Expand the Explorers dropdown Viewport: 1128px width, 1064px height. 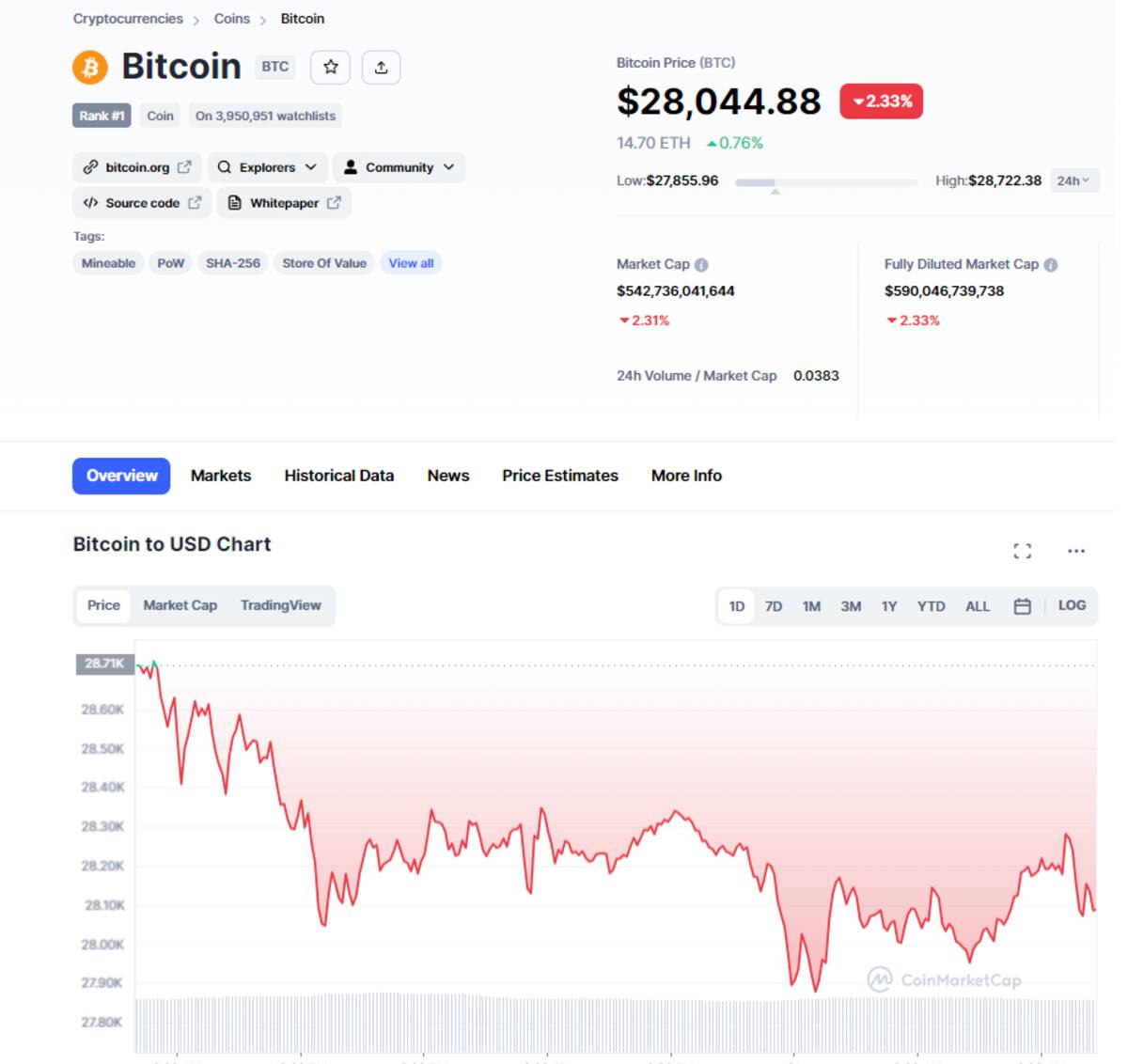267,167
